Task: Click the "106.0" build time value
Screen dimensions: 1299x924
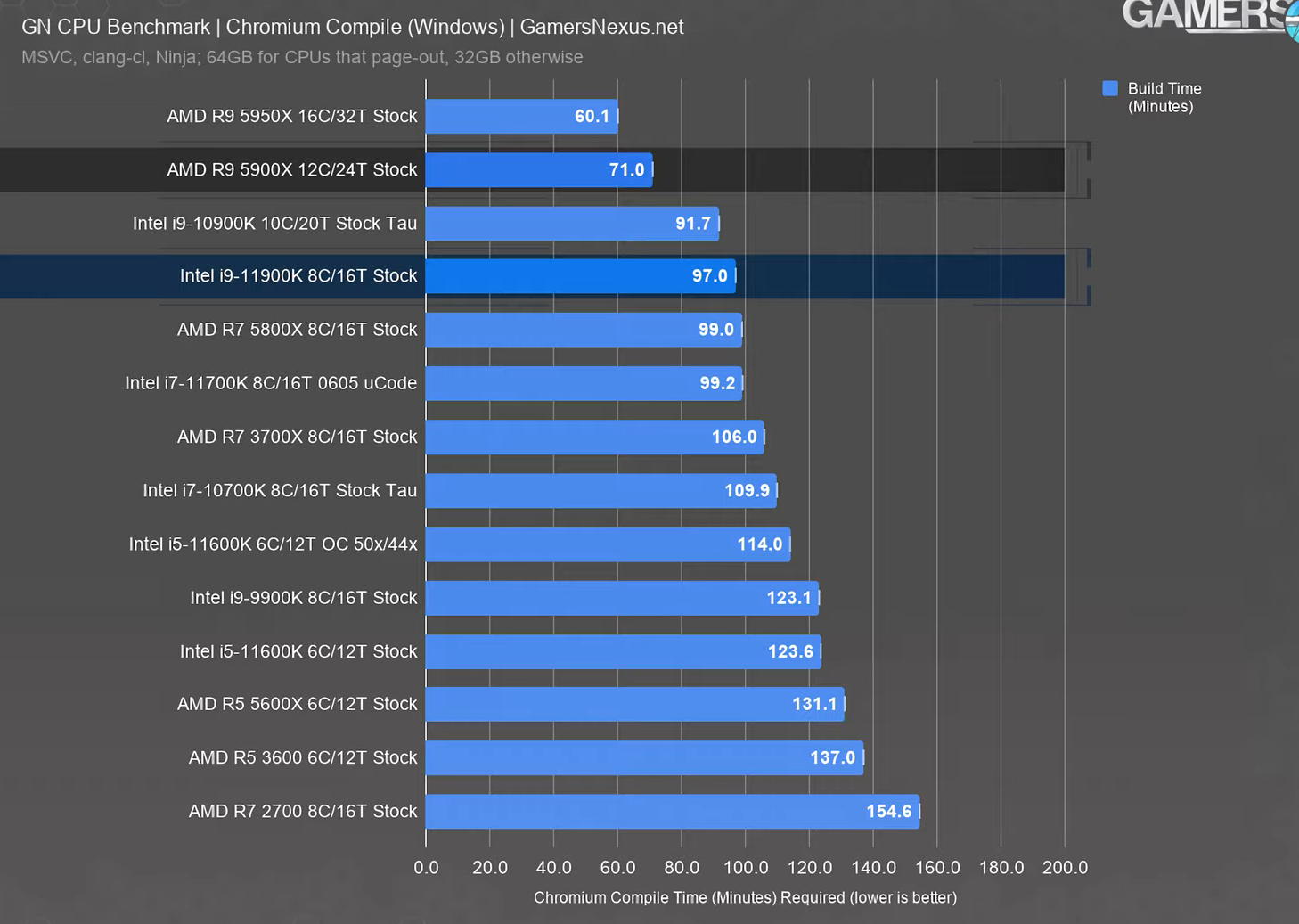Action: [x=734, y=437]
